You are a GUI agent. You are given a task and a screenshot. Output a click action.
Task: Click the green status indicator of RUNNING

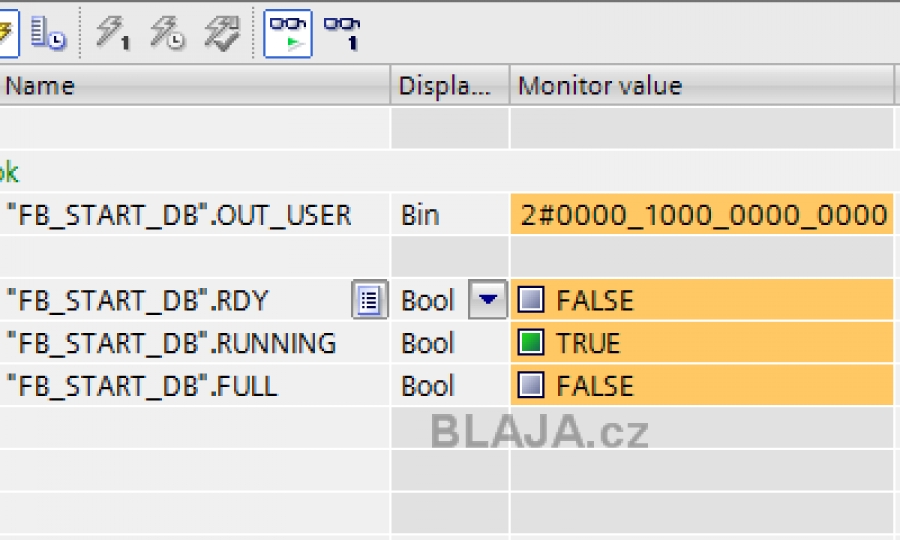click(531, 343)
